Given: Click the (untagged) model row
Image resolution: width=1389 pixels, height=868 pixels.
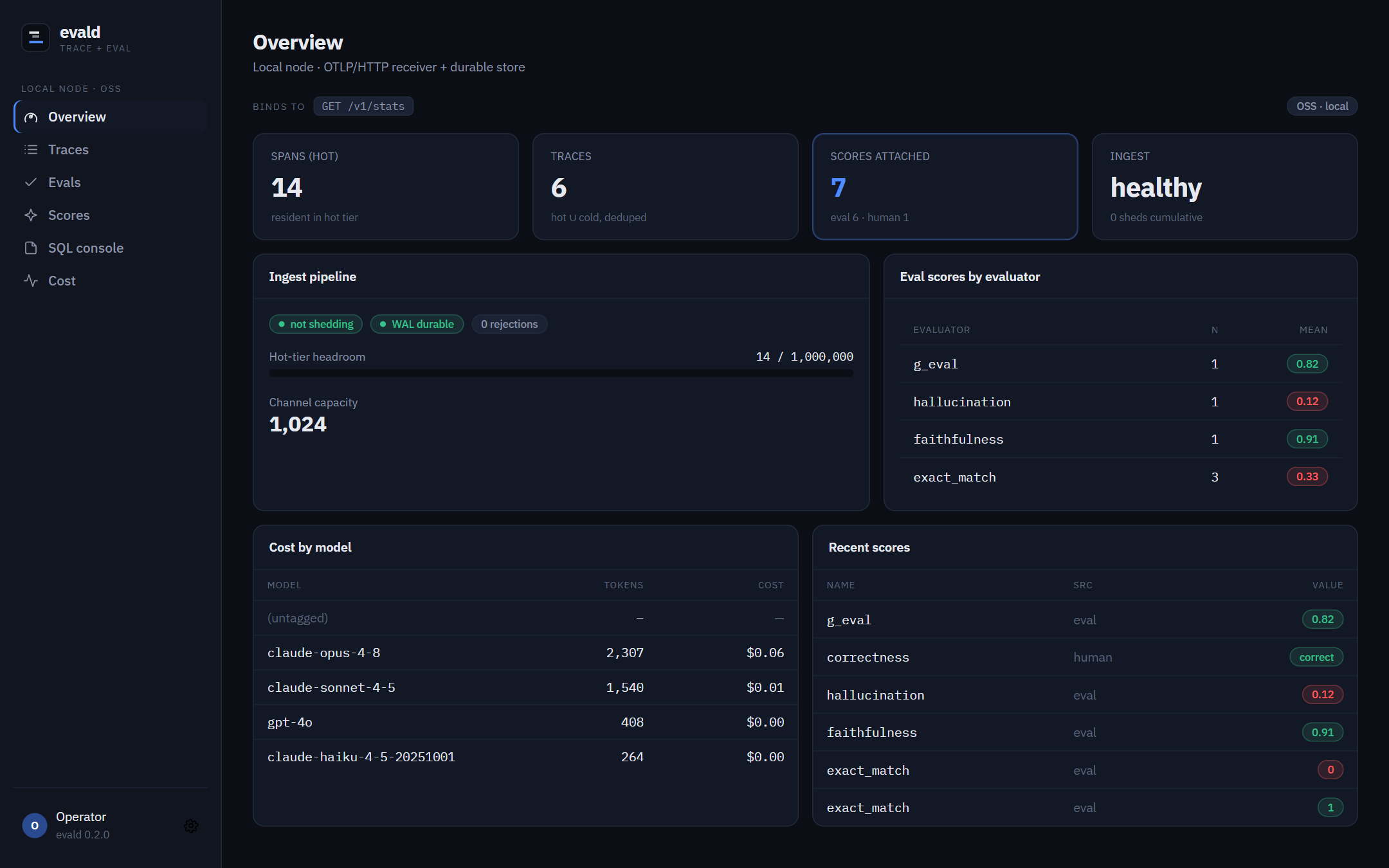Looking at the screenshot, I should coord(525,618).
